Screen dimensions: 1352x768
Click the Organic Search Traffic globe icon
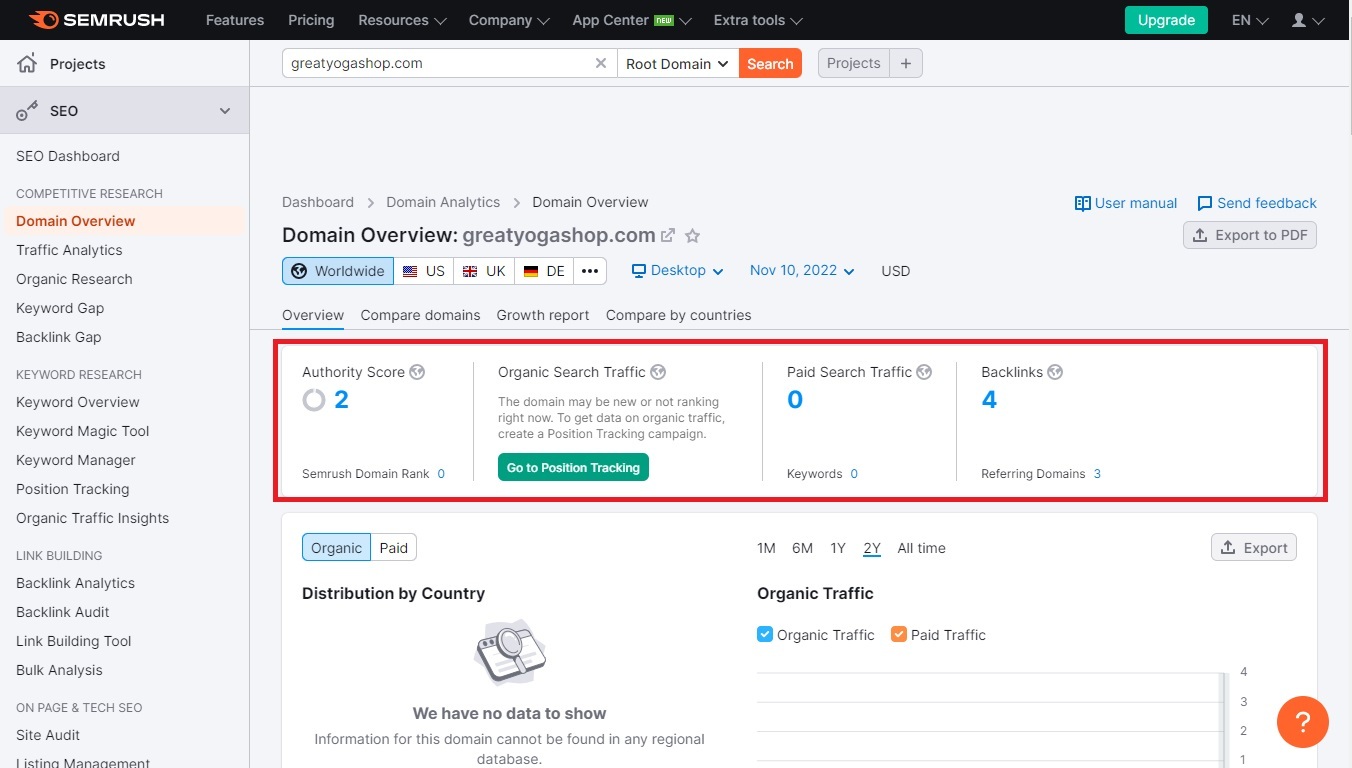point(658,372)
